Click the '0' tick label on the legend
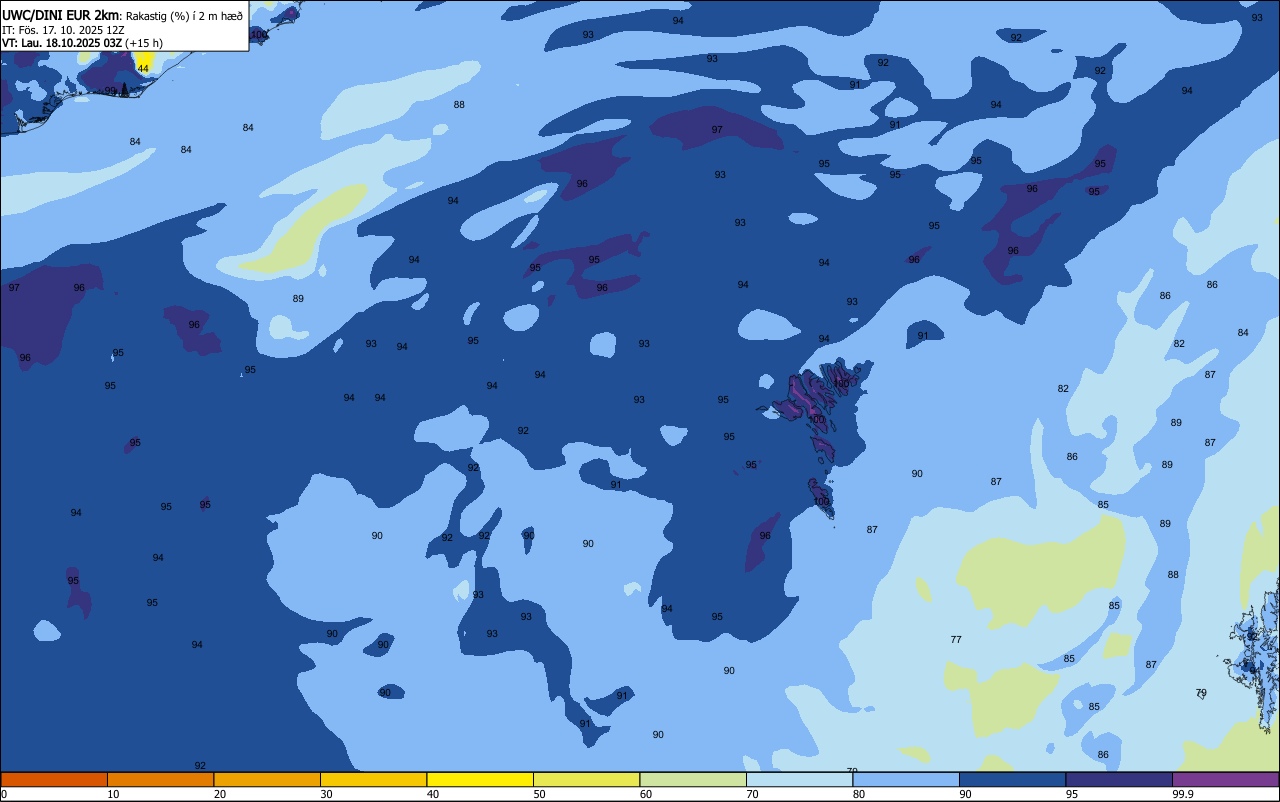 [4, 794]
